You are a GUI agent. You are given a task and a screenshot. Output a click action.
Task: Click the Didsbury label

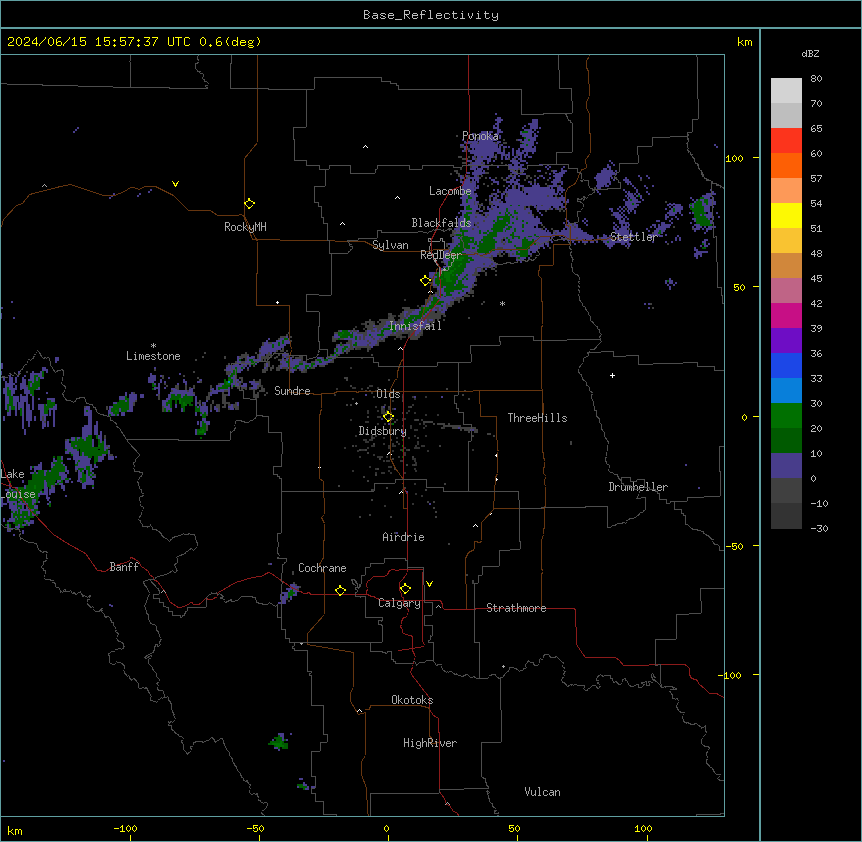[x=383, y=431]
